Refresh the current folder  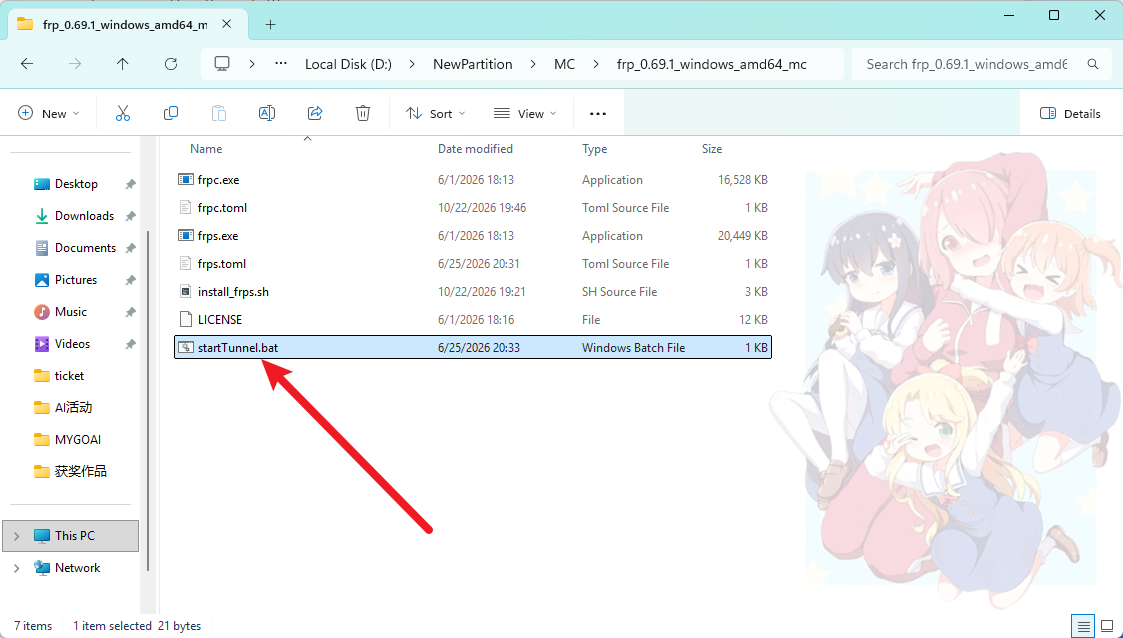tap(170, 64)
